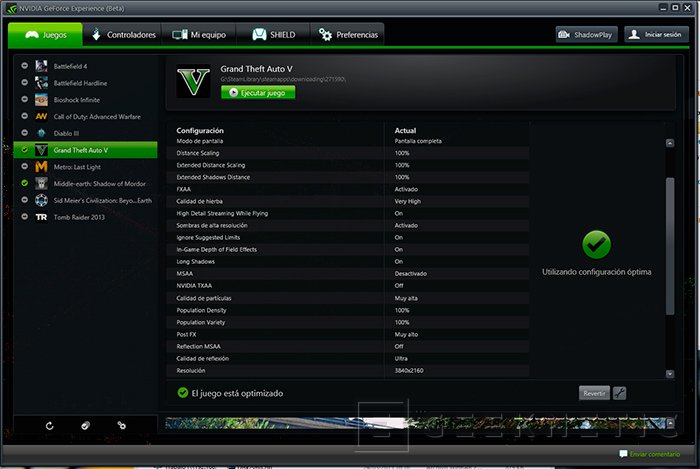700x469 pixels.
Task: Go to the SHIELD tab
Action: pyautogui.click(x=273, y=35)
